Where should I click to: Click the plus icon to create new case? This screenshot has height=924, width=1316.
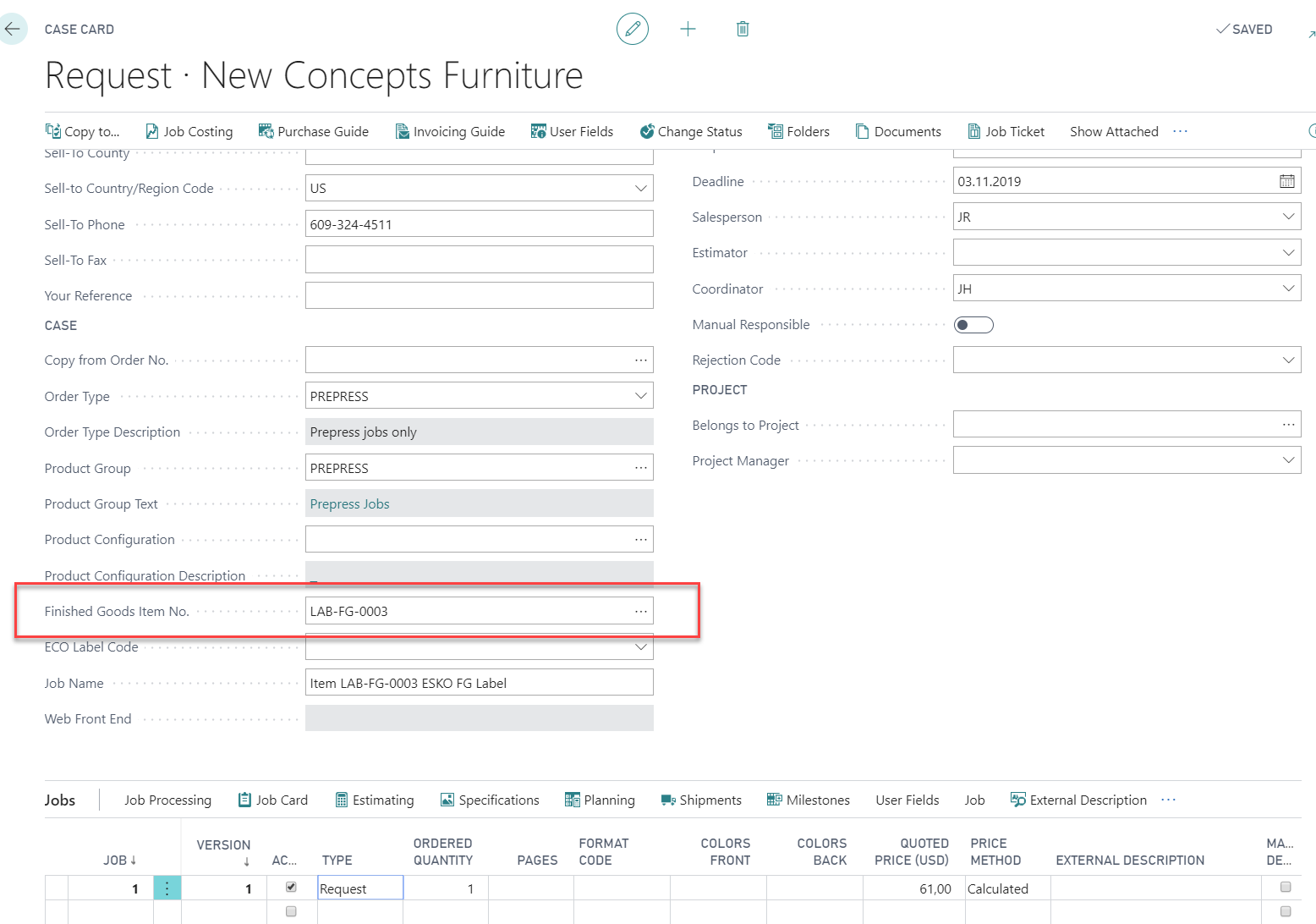click(688, 30)
